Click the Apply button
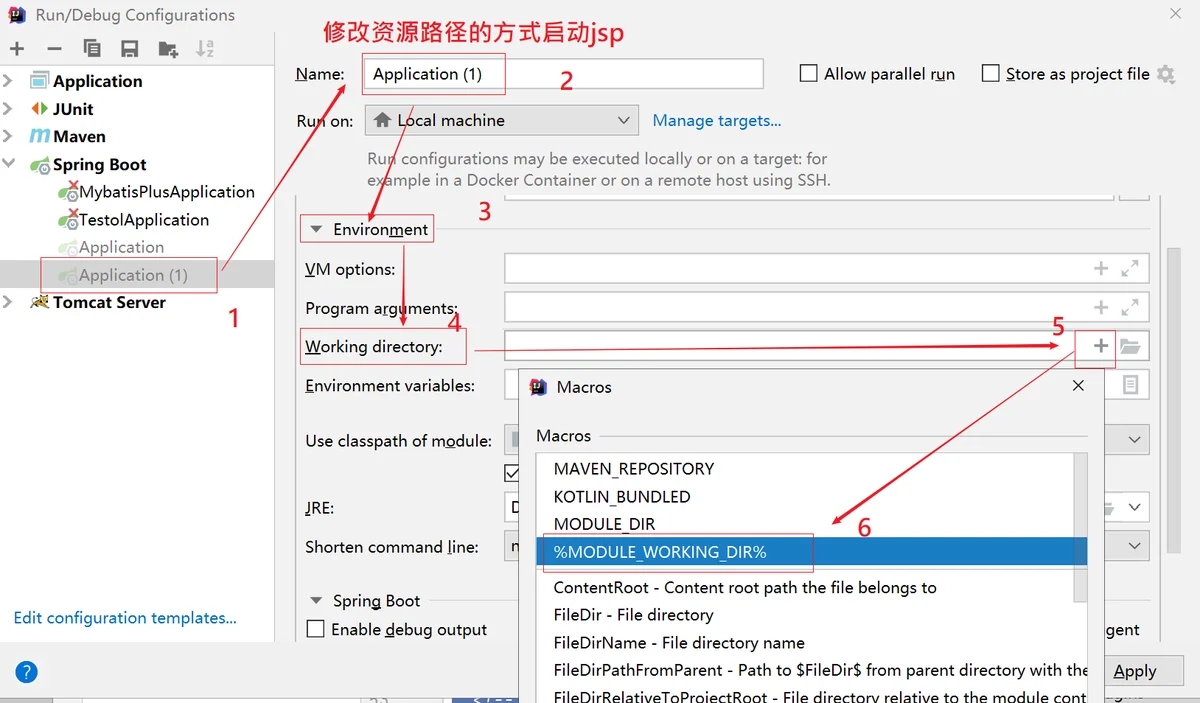This screenshot has width=1200, height=703. pos(1135,672)
